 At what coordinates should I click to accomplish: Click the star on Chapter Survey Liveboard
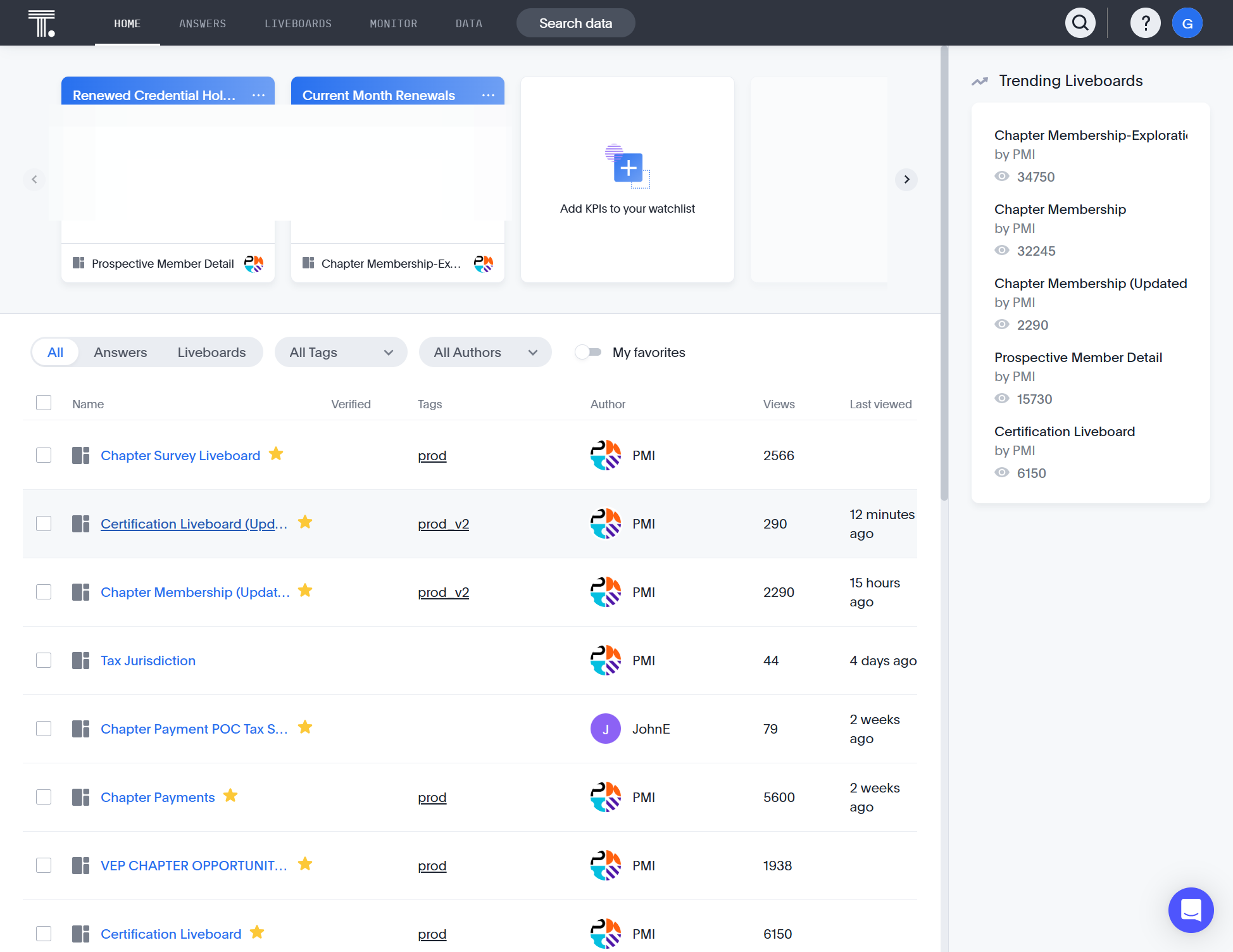click(x=276, y=454)
